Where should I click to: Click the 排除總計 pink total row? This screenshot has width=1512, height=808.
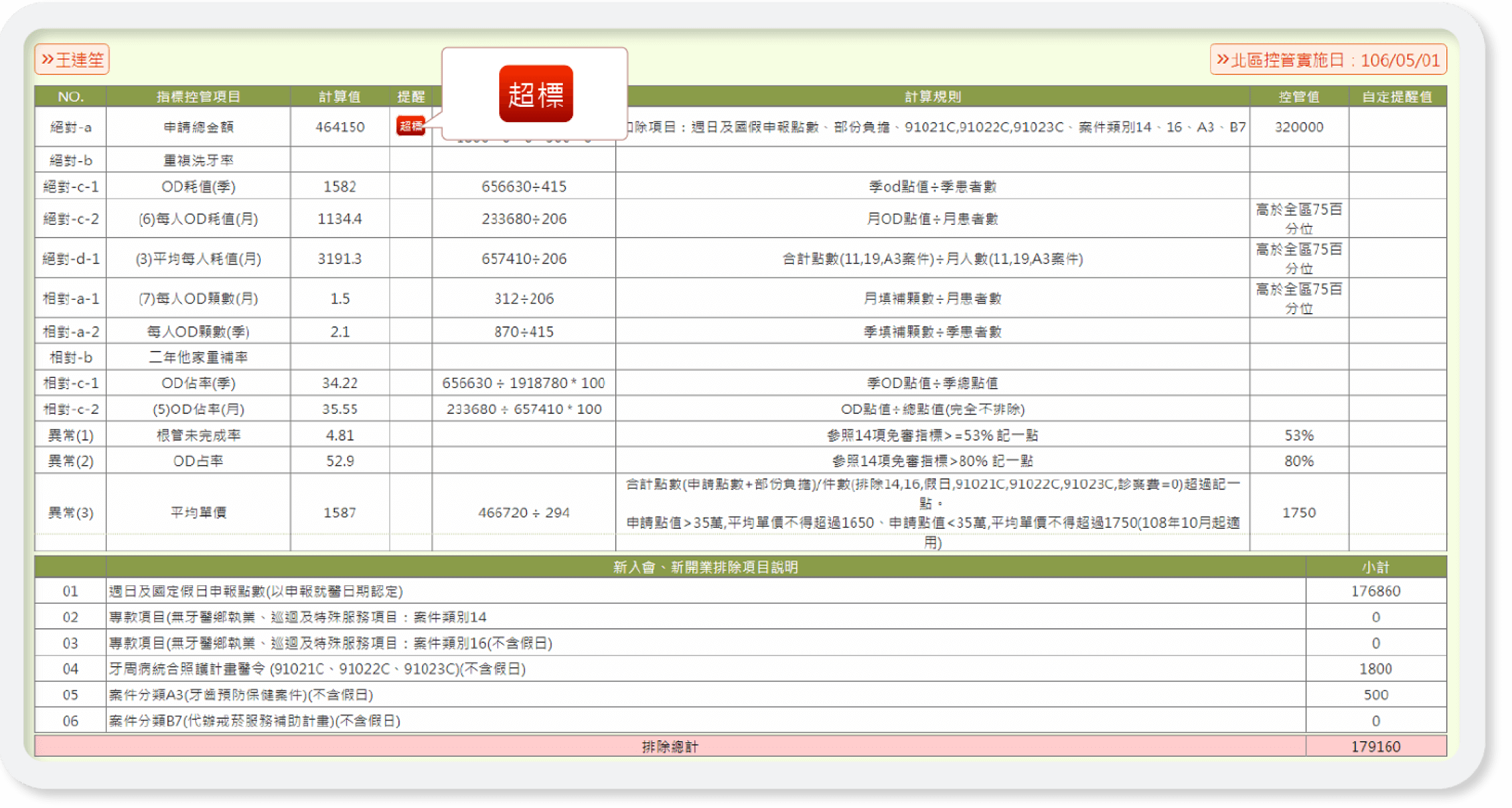(669, 746)
